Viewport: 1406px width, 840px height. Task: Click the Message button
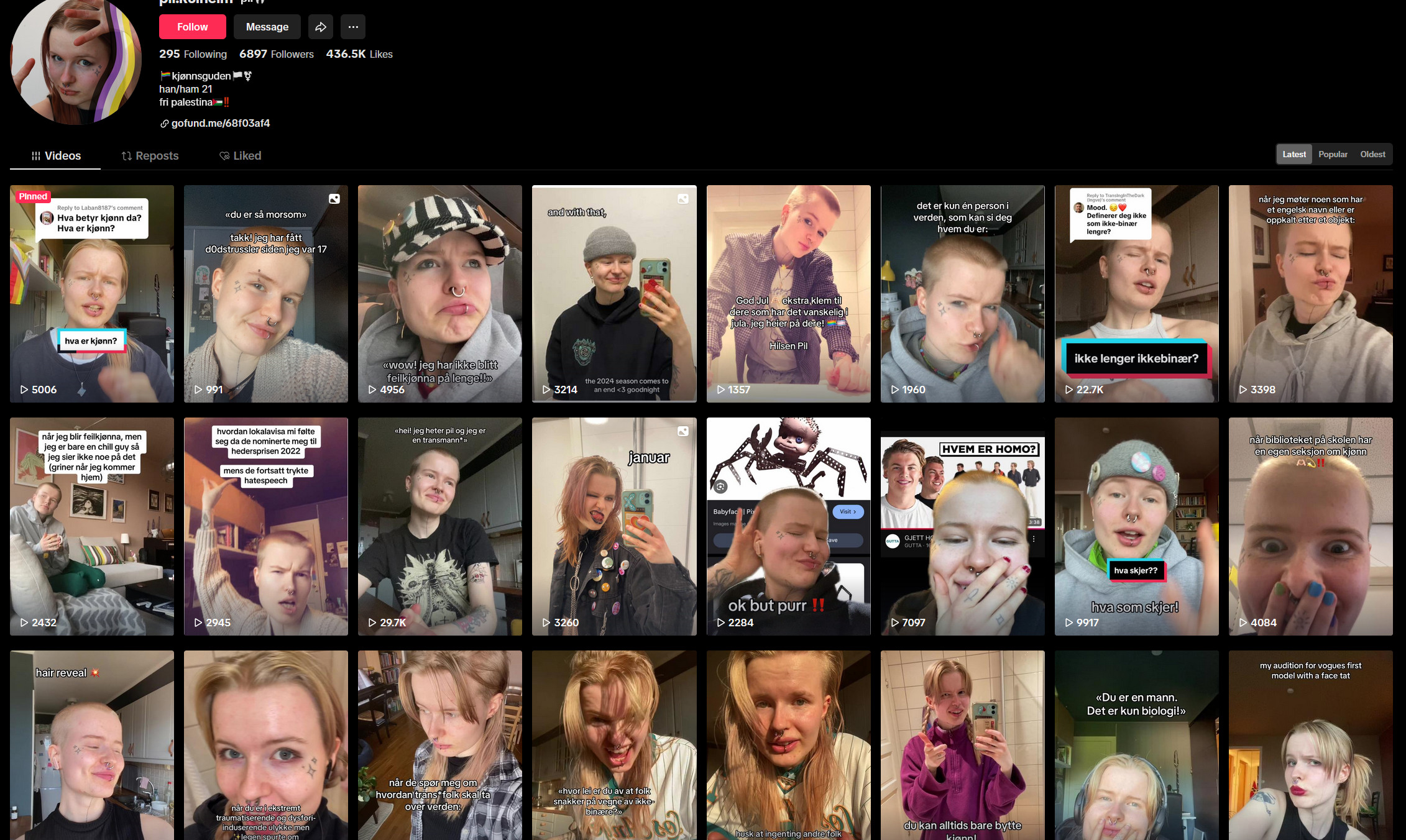pyautogui.click(x=267, y=27)
